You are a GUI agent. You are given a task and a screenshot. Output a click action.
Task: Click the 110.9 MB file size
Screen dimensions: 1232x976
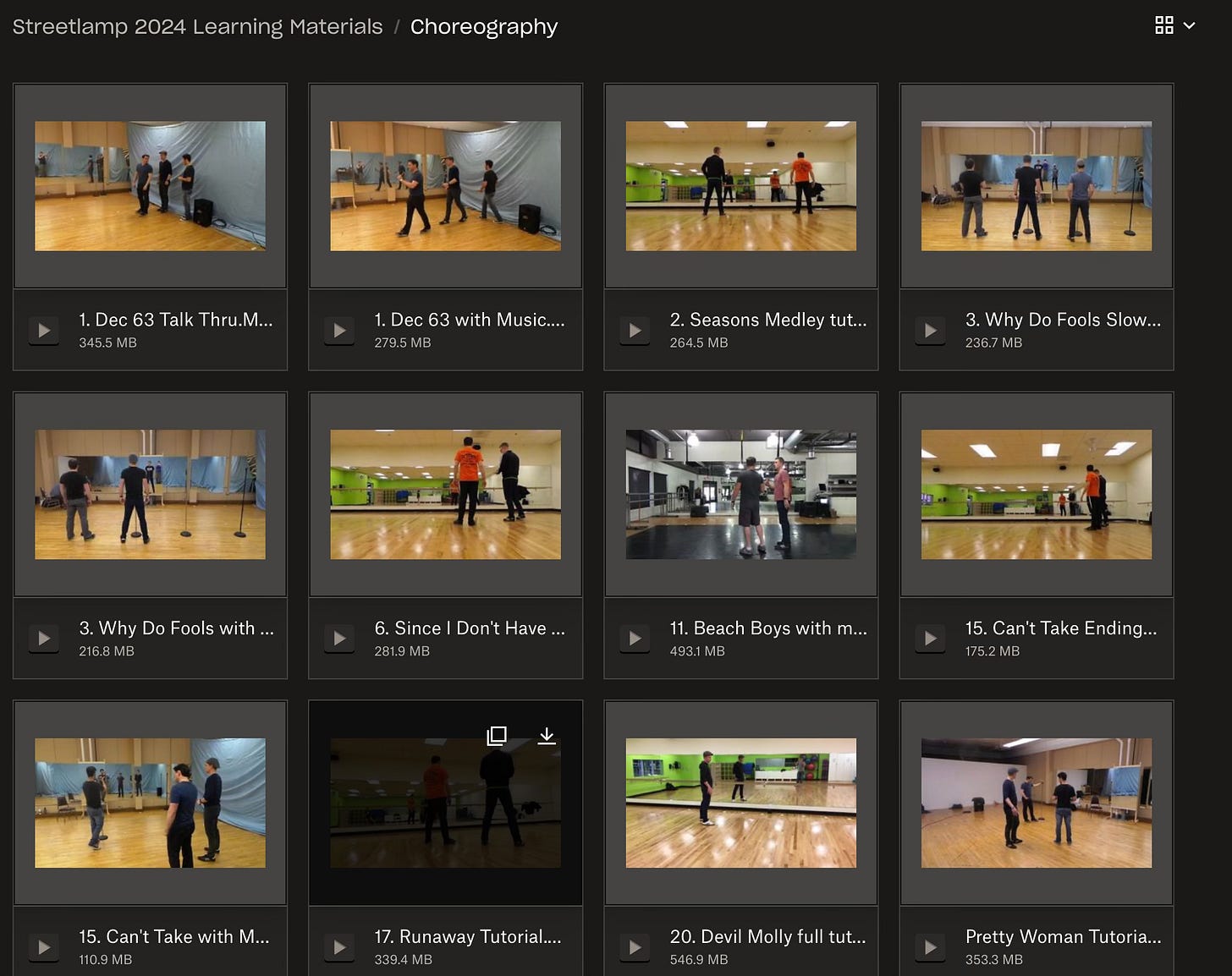(106, 960)
